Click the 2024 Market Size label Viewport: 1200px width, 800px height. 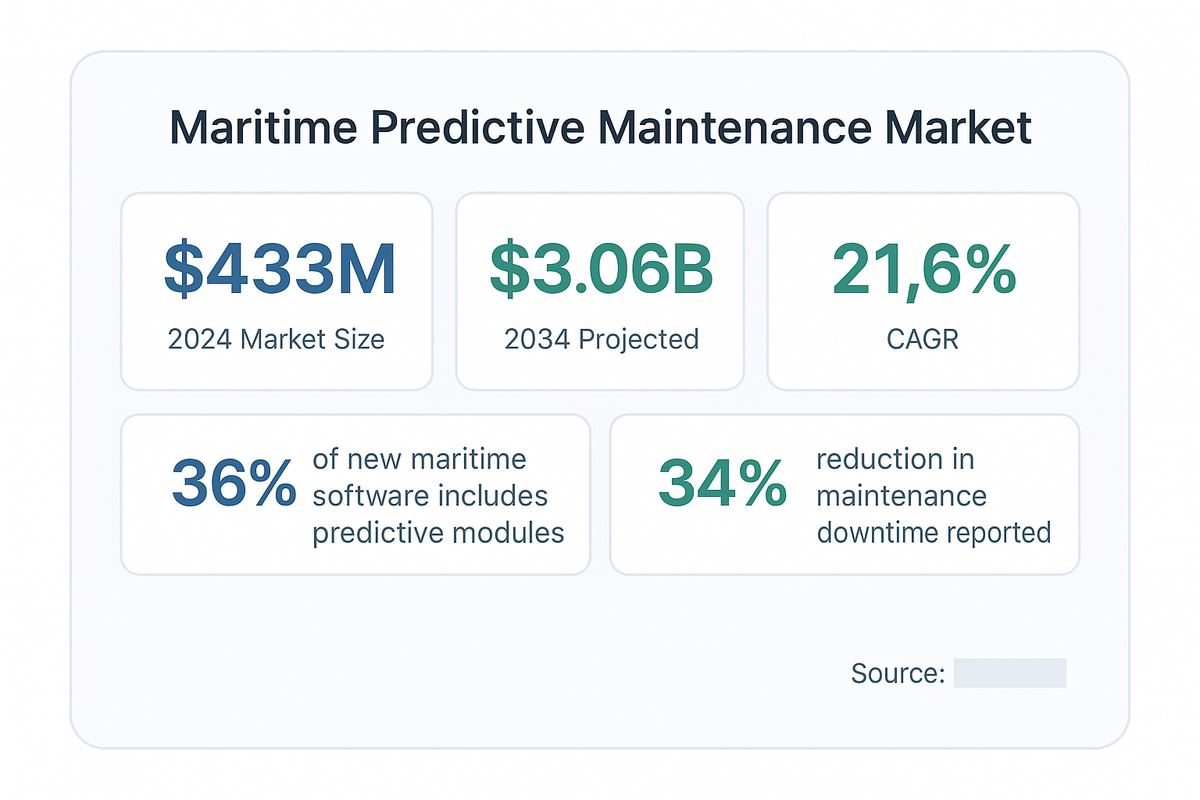coord(277,339)
